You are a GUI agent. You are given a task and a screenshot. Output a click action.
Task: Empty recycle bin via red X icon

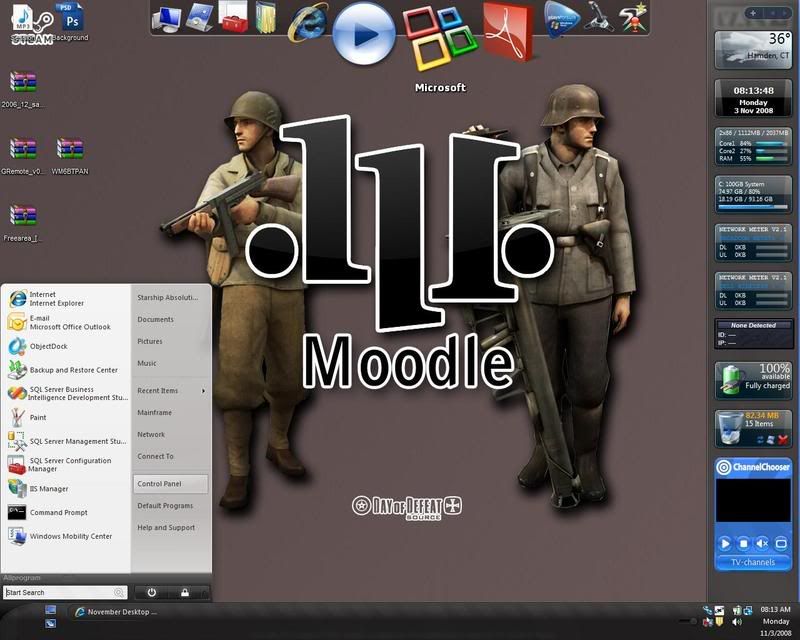783,439
